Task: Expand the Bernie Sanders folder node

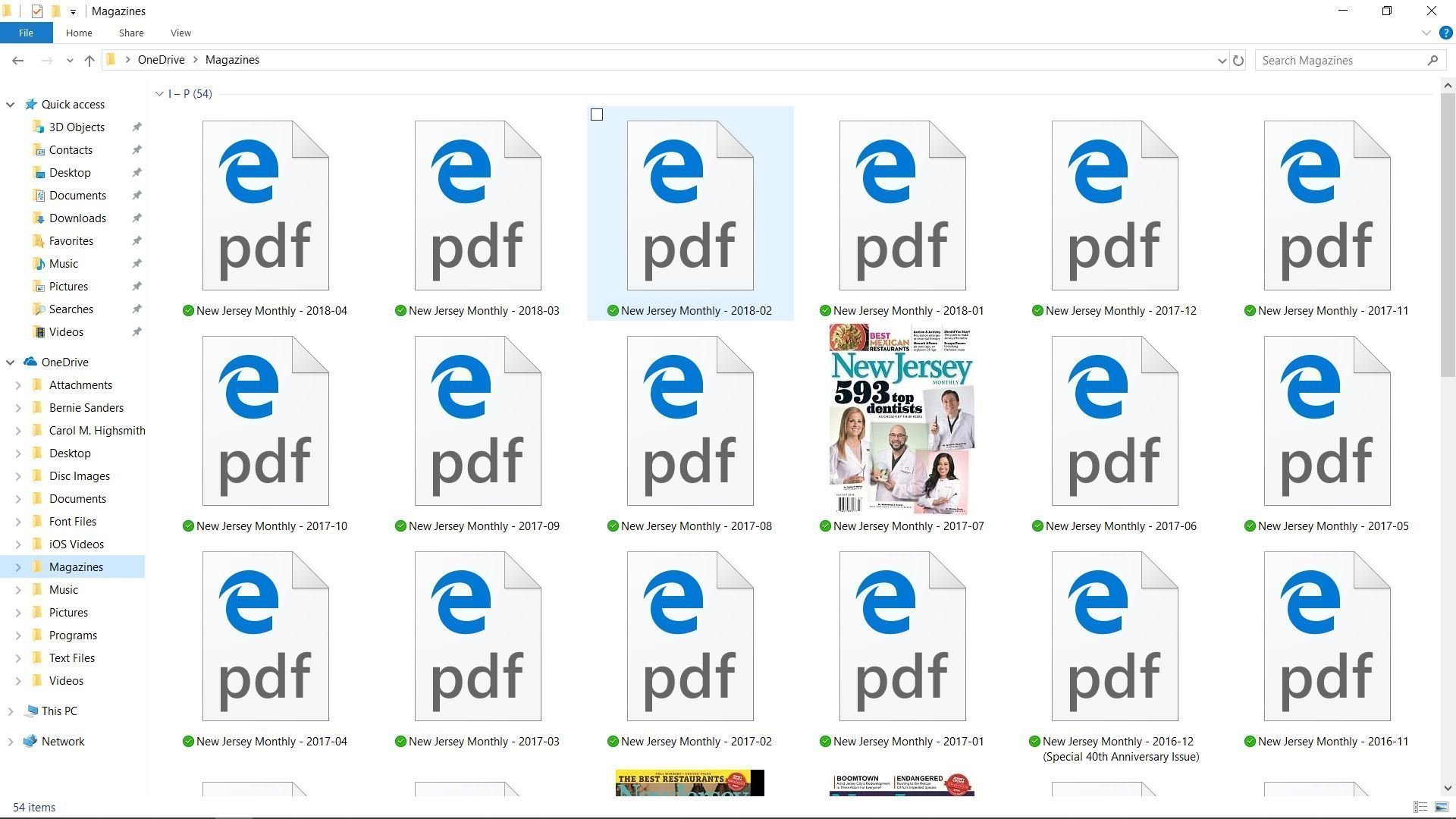Action: point(18,408)
